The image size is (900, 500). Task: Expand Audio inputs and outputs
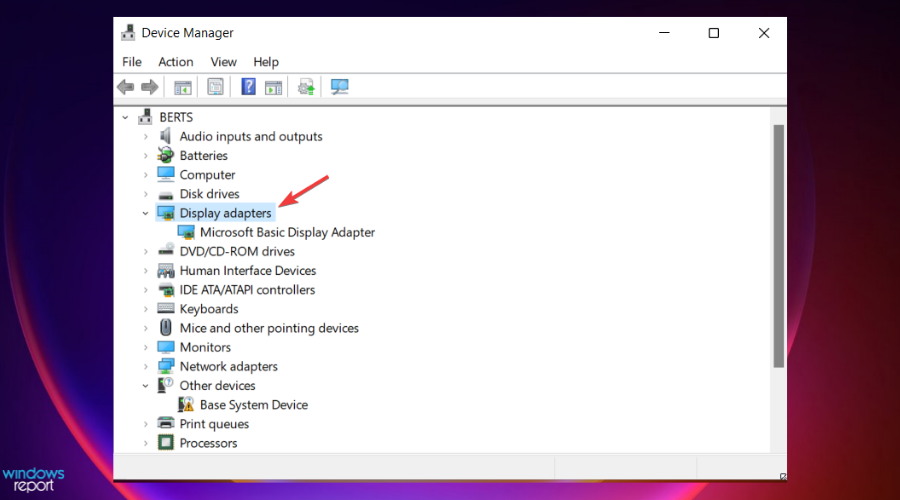coord(146,137)
